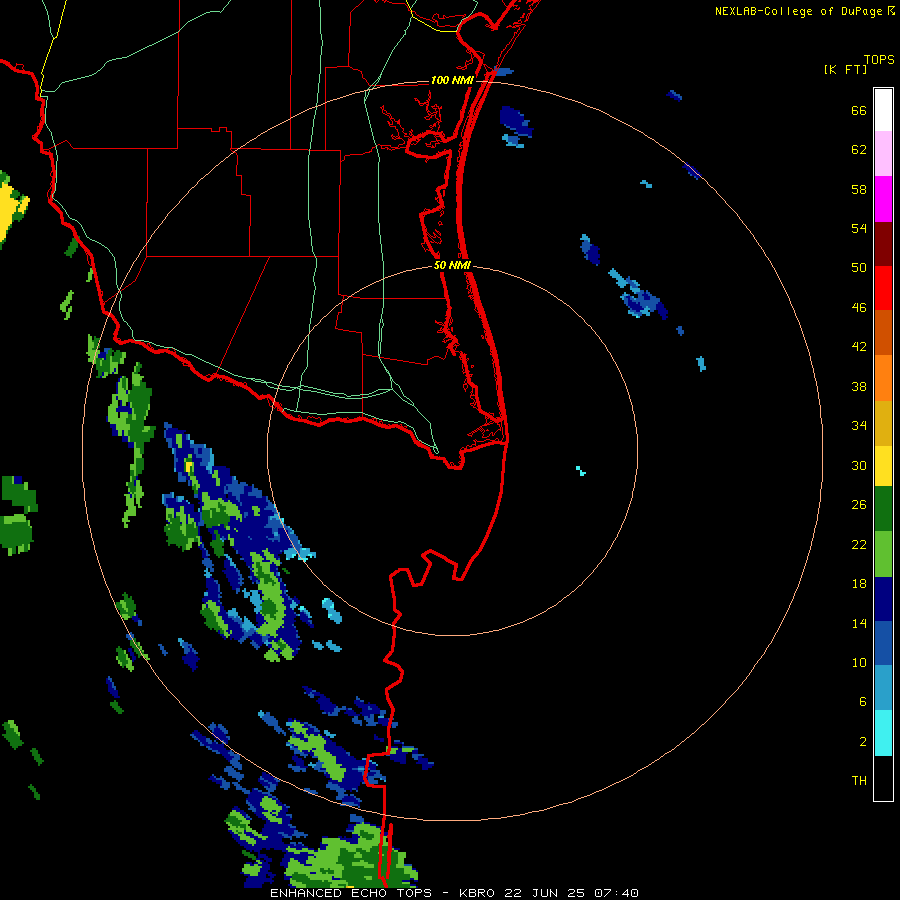Click the 50 legend value
900x900 pixels.
pyautogui.click(x=859, y=268)
